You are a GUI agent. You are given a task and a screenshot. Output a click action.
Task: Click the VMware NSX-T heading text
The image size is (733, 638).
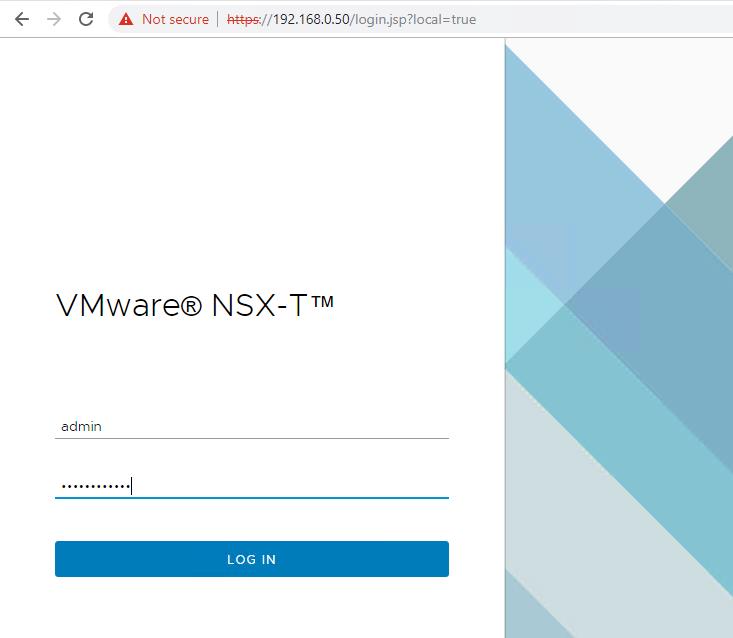(x=195, y=306)
